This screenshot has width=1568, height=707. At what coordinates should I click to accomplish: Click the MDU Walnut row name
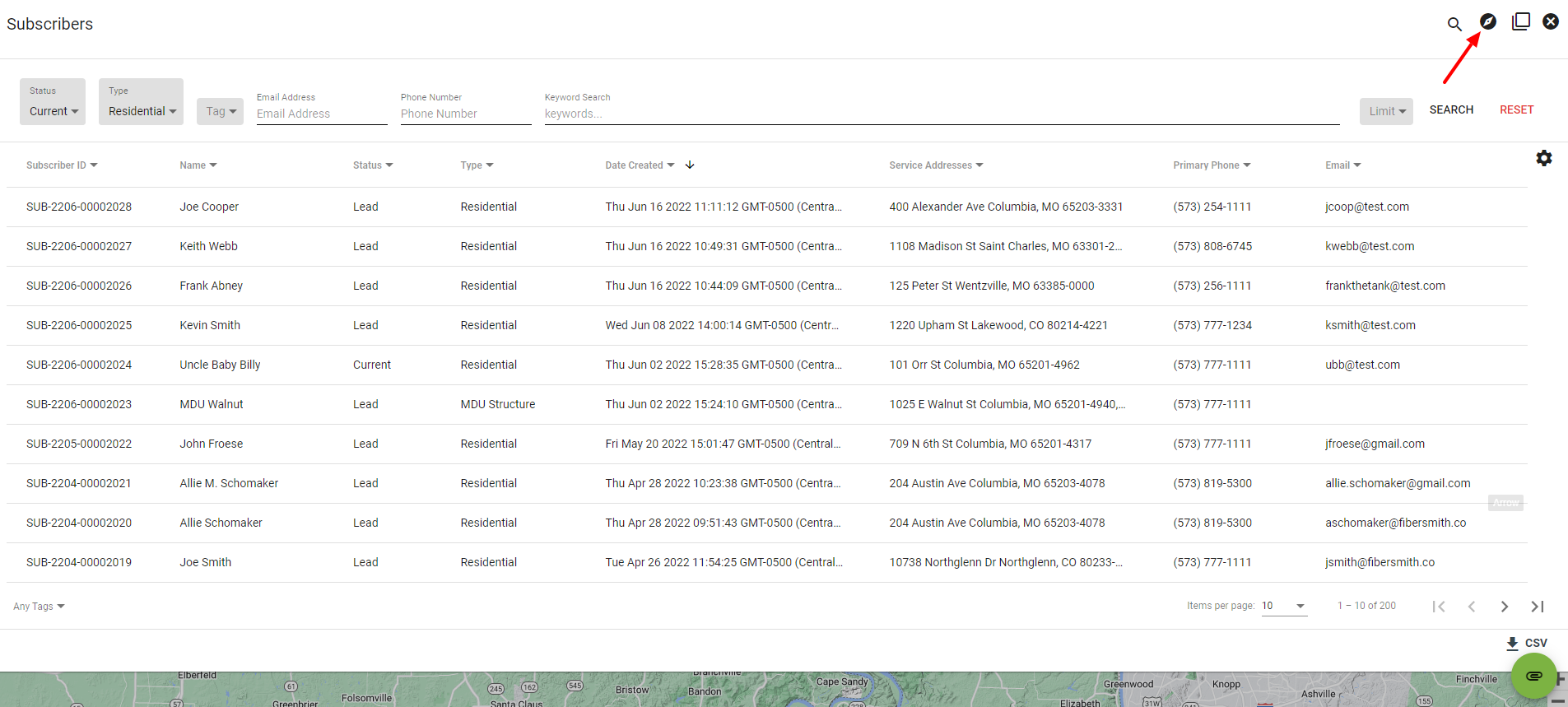212,404
